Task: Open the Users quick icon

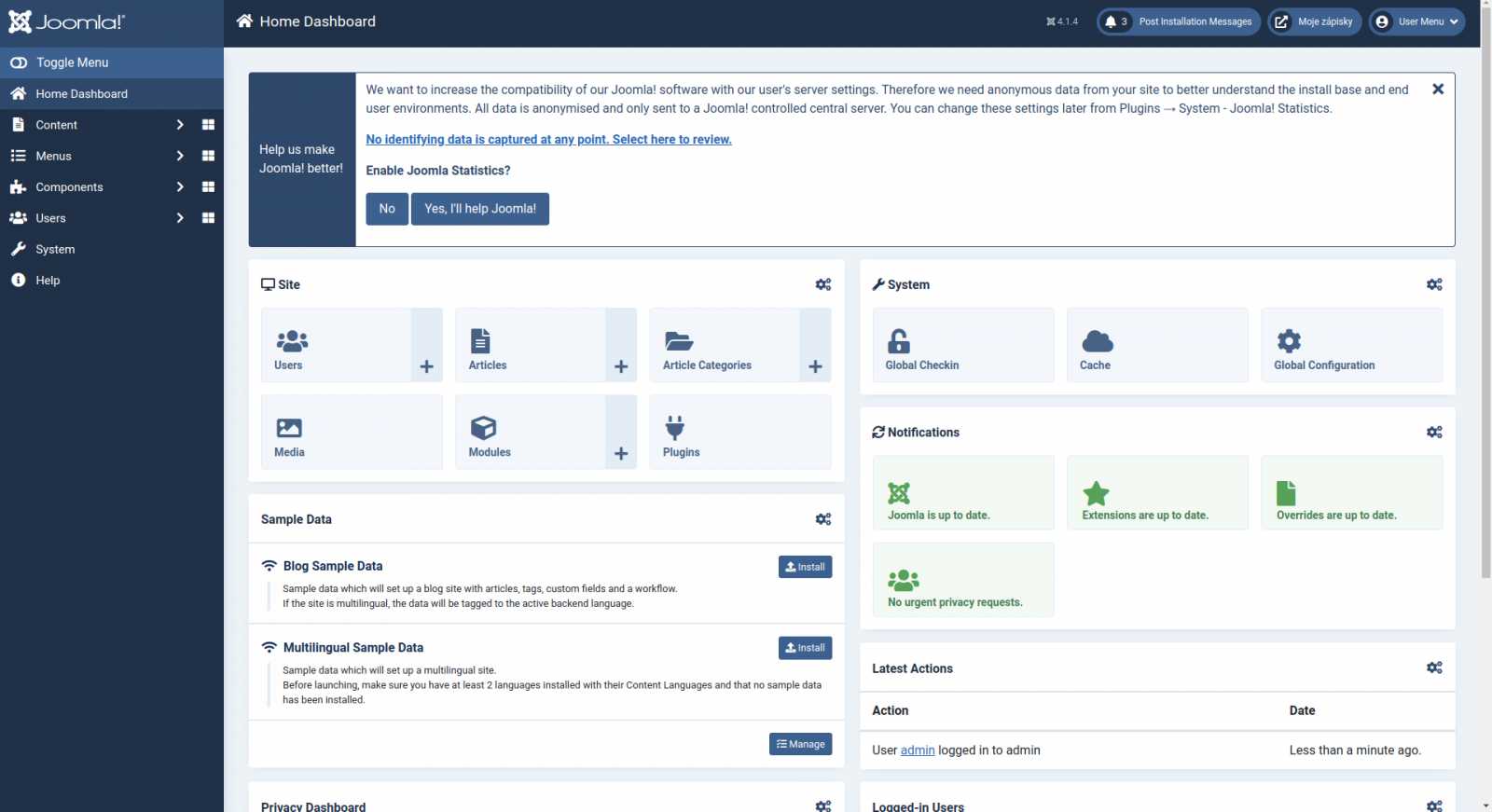Action: (x=336, y=345)
